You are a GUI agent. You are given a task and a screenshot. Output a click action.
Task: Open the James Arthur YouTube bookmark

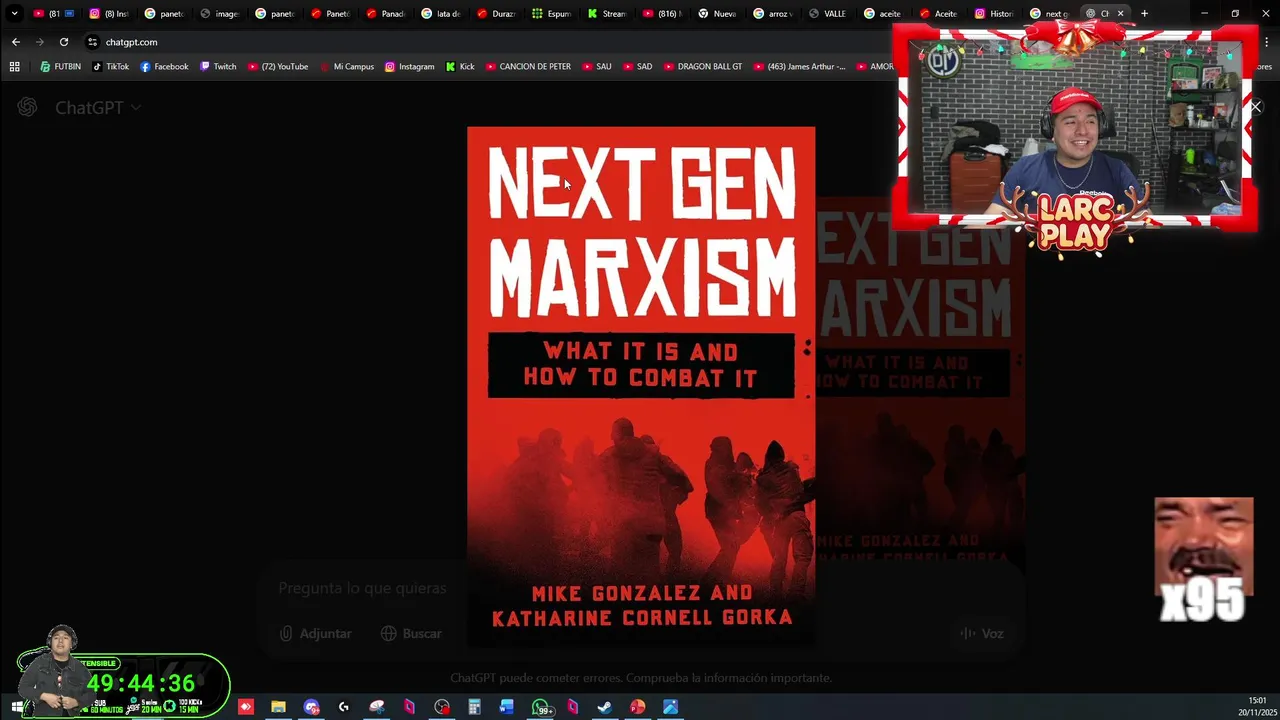799,66
